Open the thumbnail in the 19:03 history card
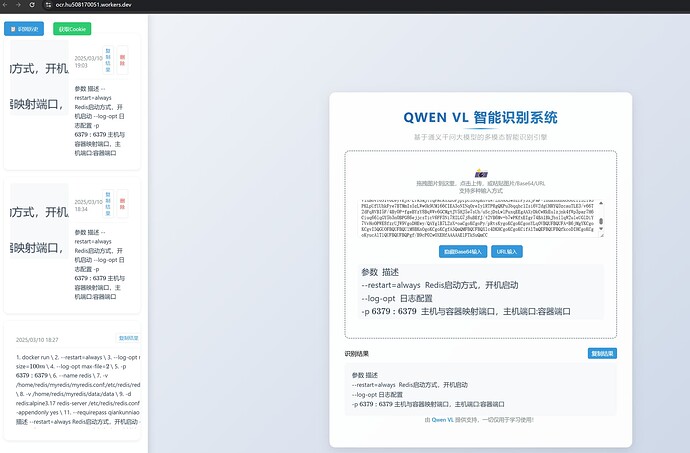Screen dimensions: 690x453 click(x=39, y=78)
